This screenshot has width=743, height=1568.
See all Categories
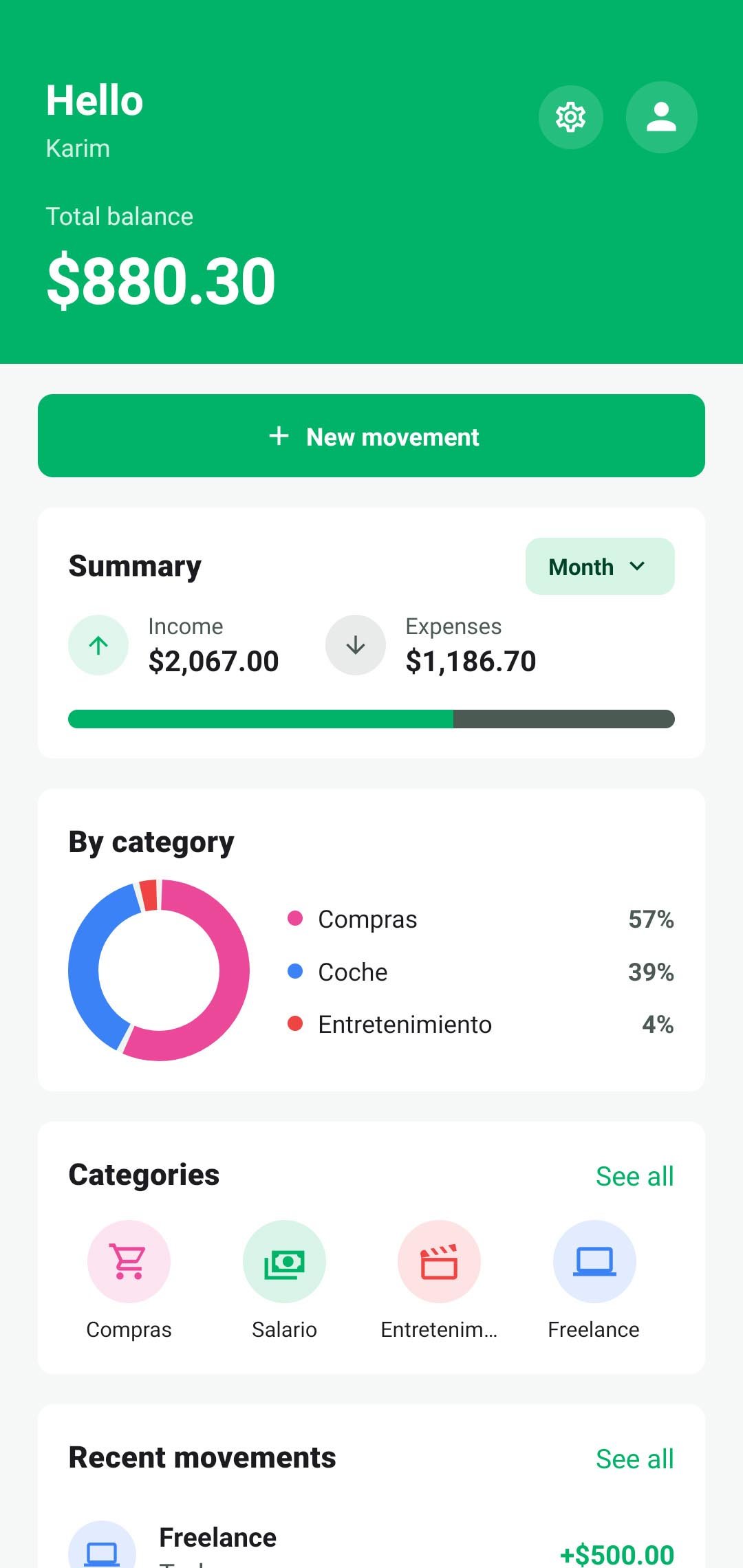[634, 1176]
